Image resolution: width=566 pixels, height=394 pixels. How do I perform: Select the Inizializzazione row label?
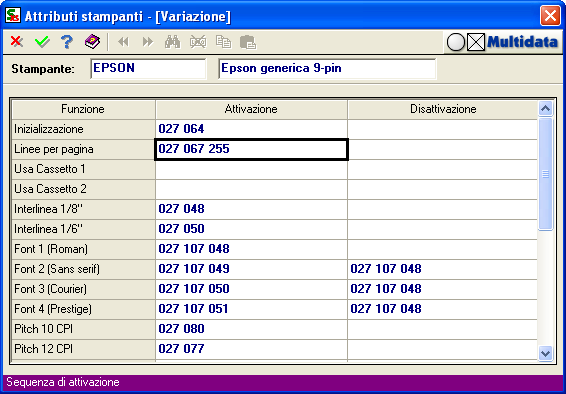coord(83,129)
